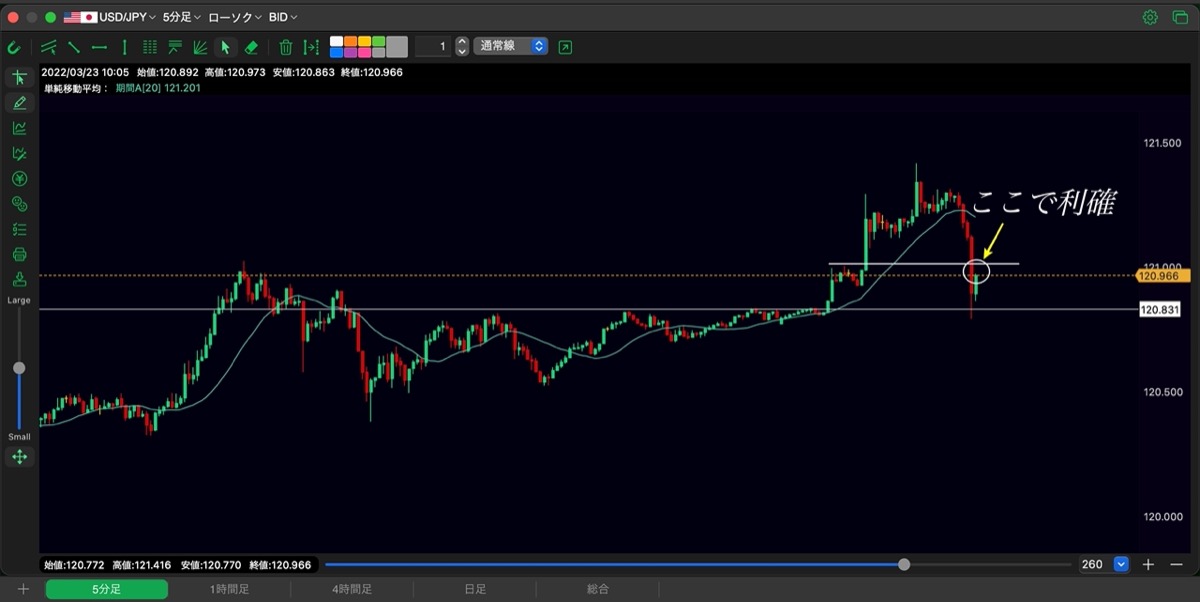
Task: Select the diagonal line drawing tool
Action: pyautogui.click(x=74, y=47)
